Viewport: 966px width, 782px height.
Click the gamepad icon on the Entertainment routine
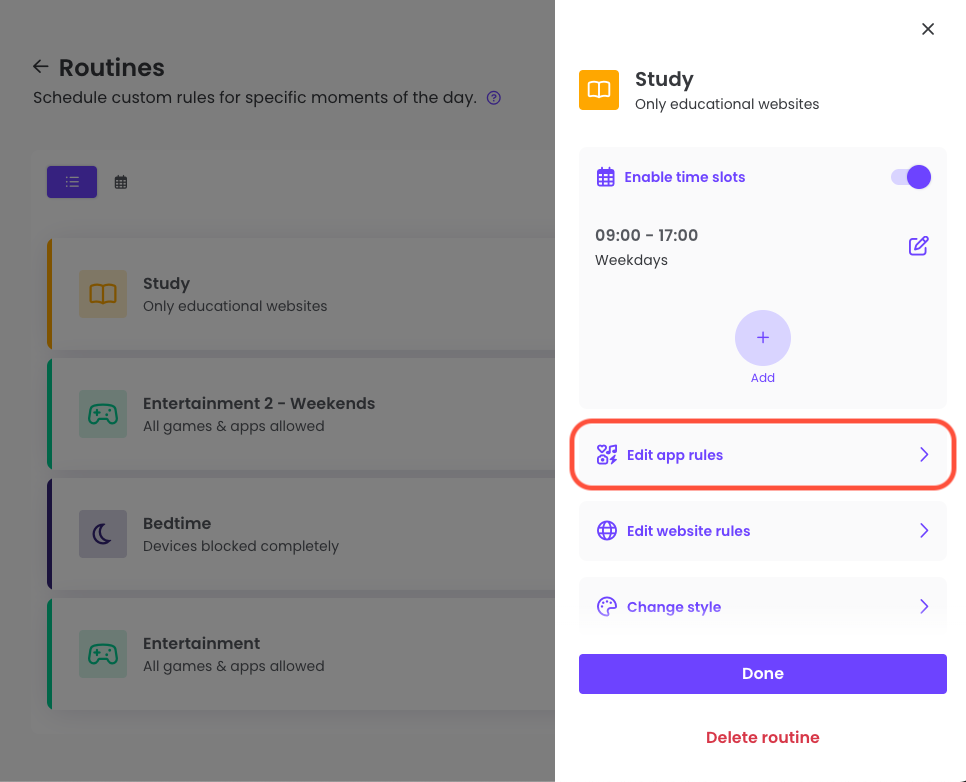coord(103,653)
